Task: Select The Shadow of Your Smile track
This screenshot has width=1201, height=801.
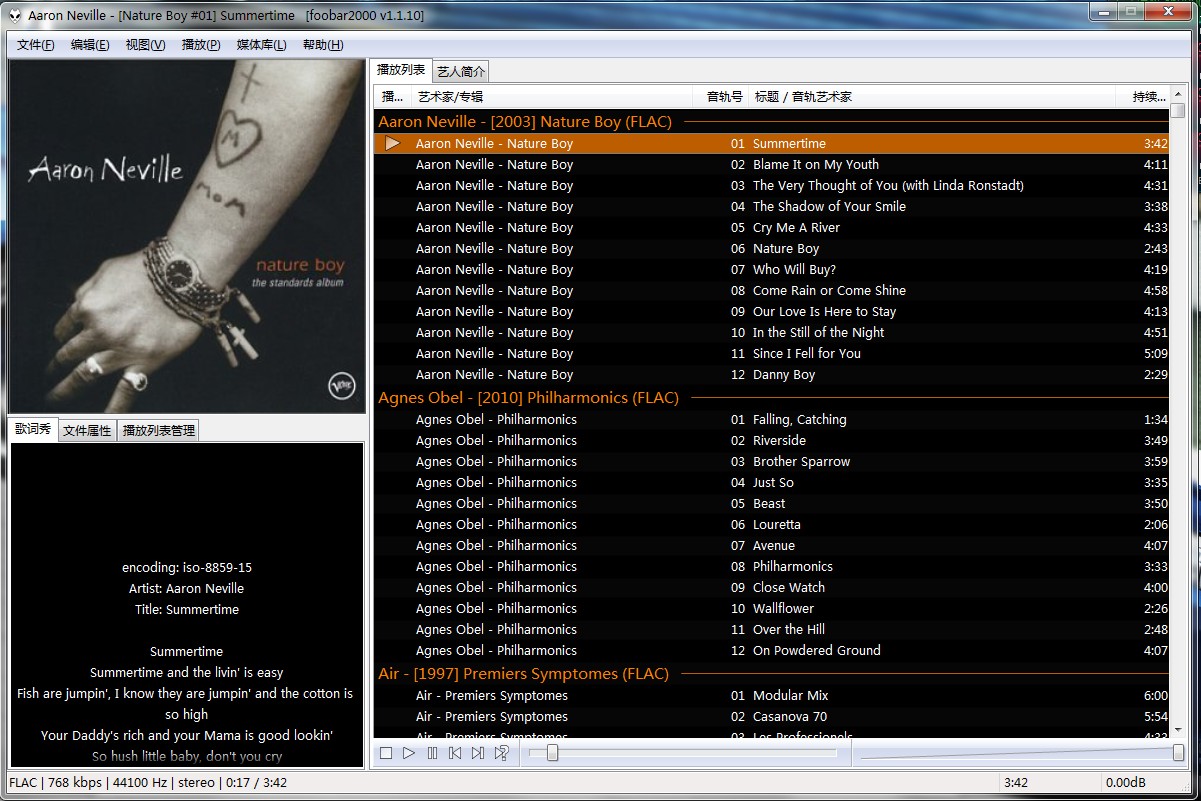Action: coord(772,207)
